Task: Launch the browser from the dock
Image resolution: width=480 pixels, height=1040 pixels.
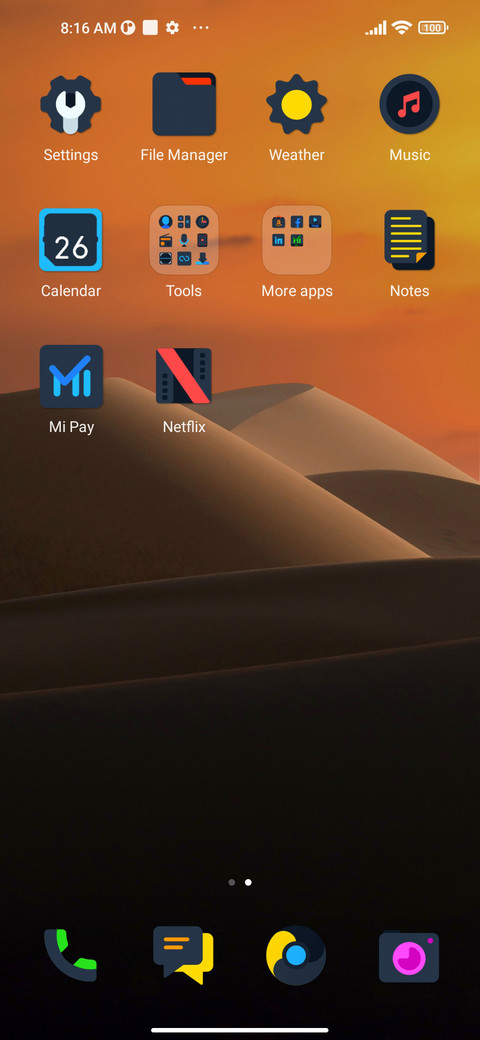Action: [296, 955]
